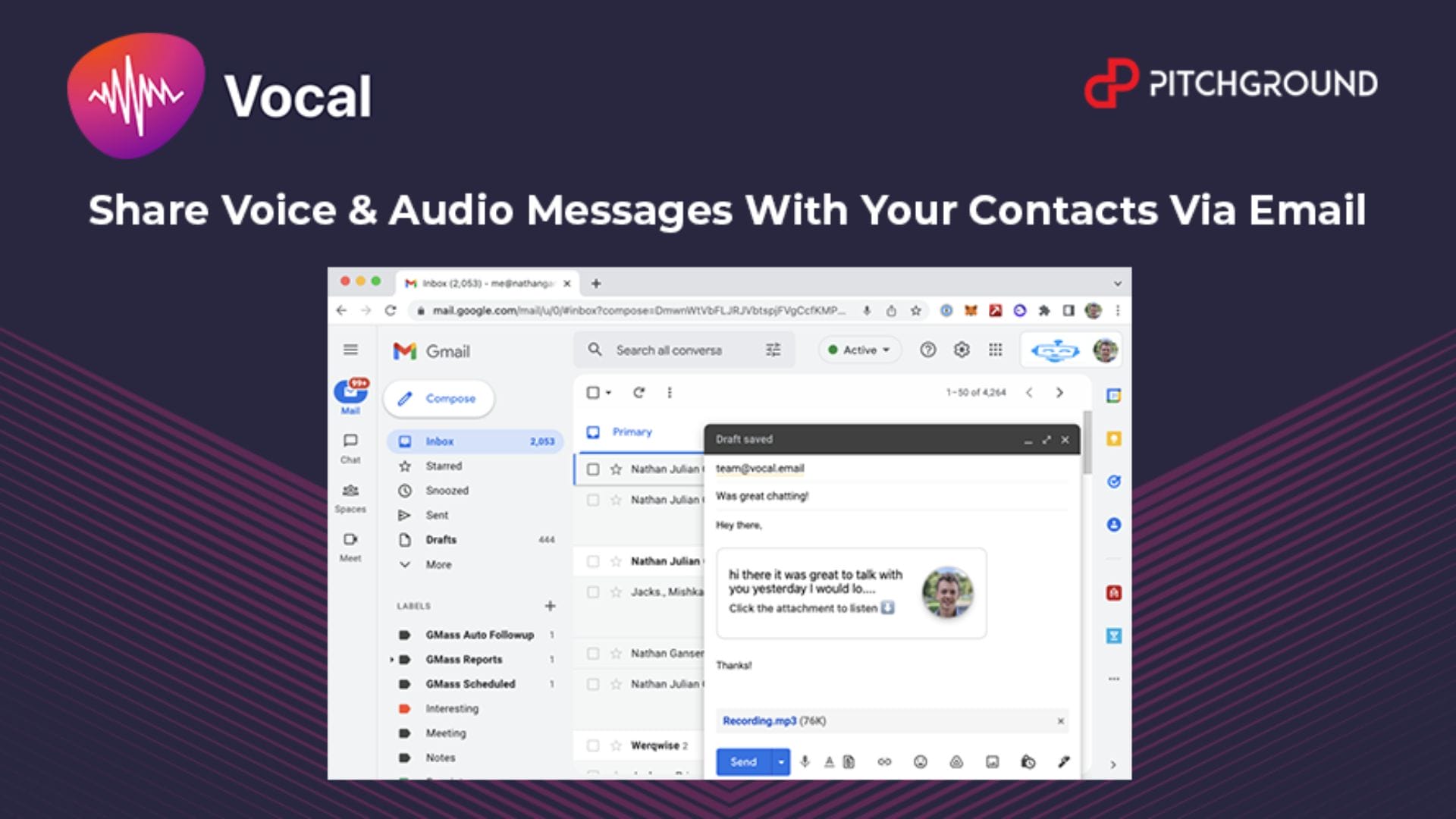The height and width of the screenshot is (819, 1456).
Task: Open the Support help icon
Action: click(x=927, y=350)
